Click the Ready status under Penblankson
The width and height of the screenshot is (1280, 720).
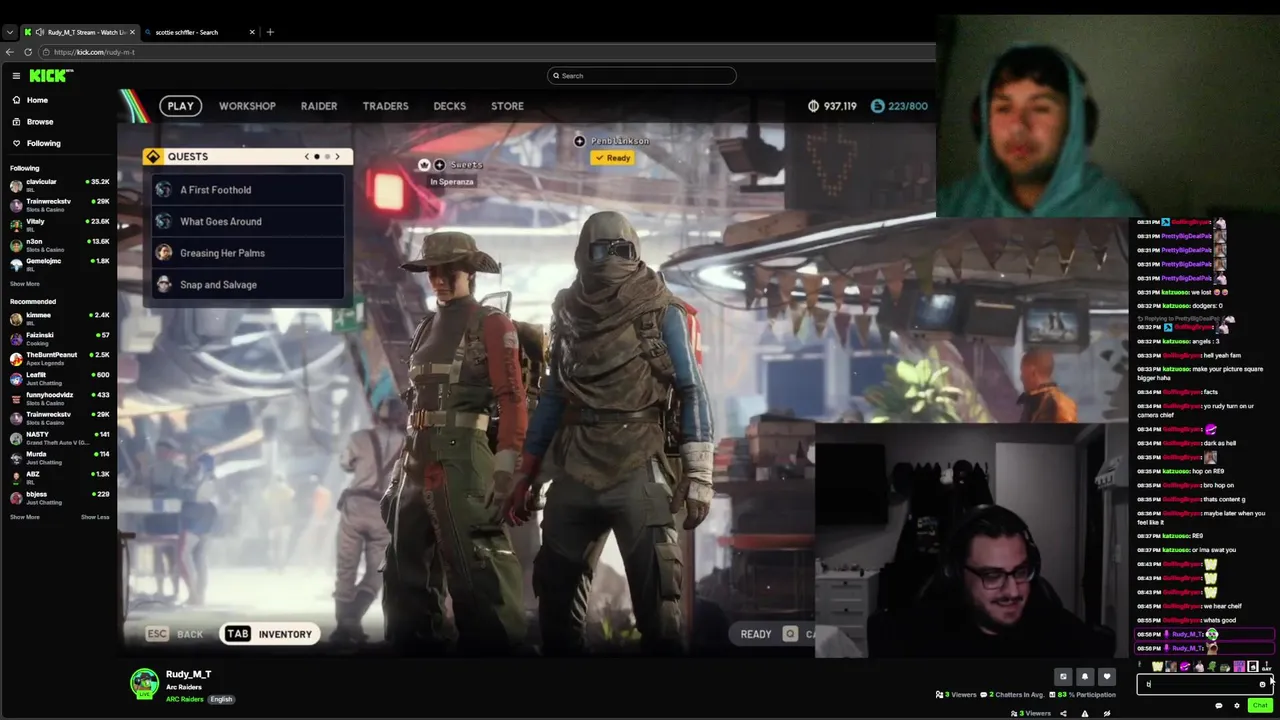612,158
